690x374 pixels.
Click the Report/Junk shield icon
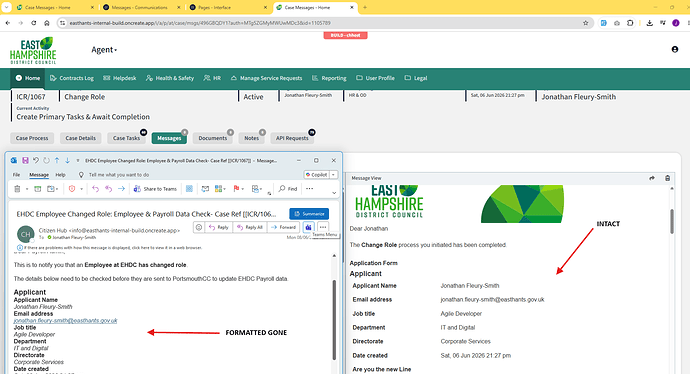(x=72, y=189)
